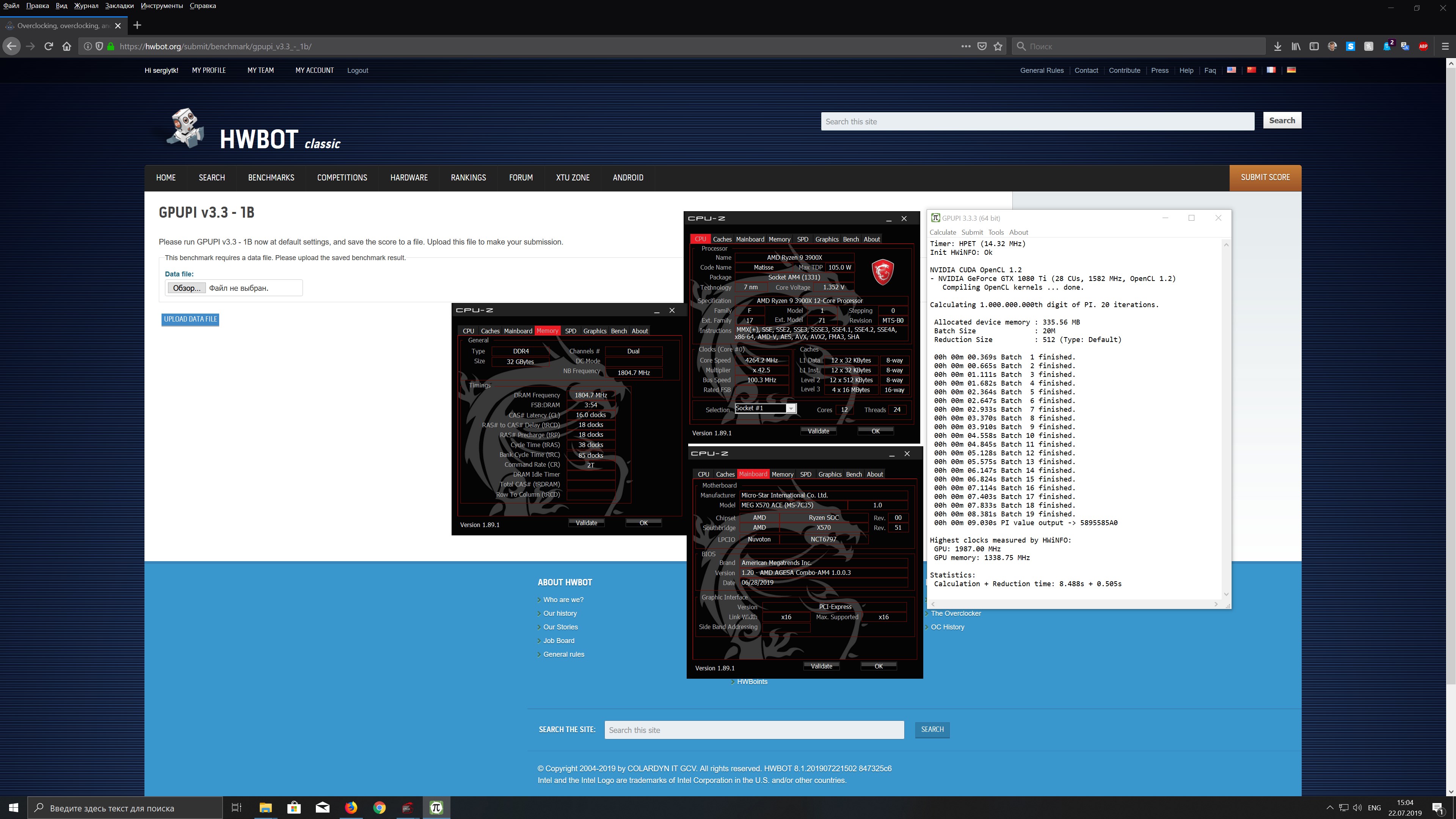Focus the footer Search this site field
Image resolution: width=1456 pixels, height=819 pixels.
coord(754,730)
